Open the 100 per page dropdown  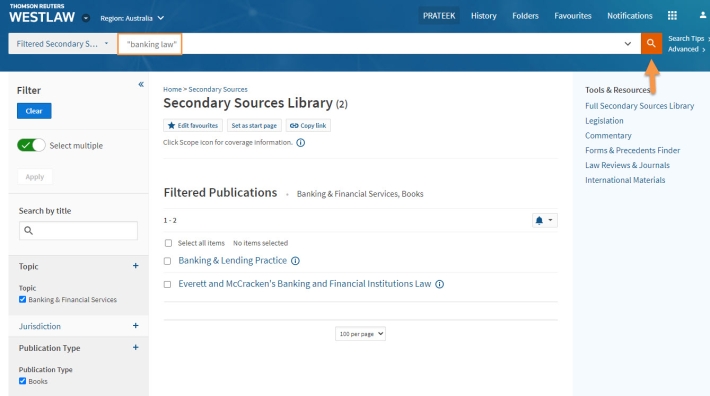(360, 334)
